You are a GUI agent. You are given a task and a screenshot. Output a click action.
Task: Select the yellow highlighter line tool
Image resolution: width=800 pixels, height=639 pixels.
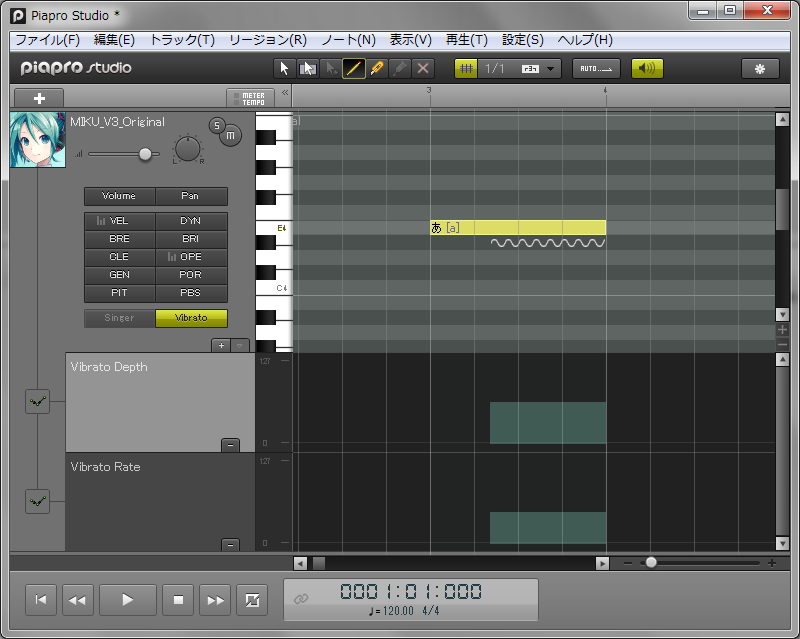377,68
